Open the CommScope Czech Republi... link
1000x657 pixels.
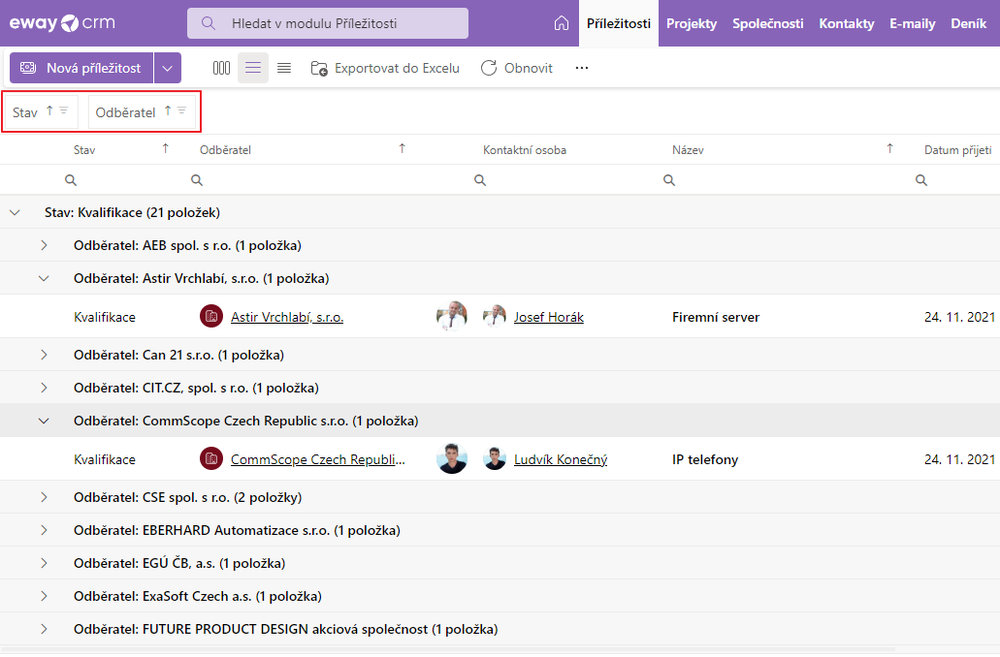(318, 459)
